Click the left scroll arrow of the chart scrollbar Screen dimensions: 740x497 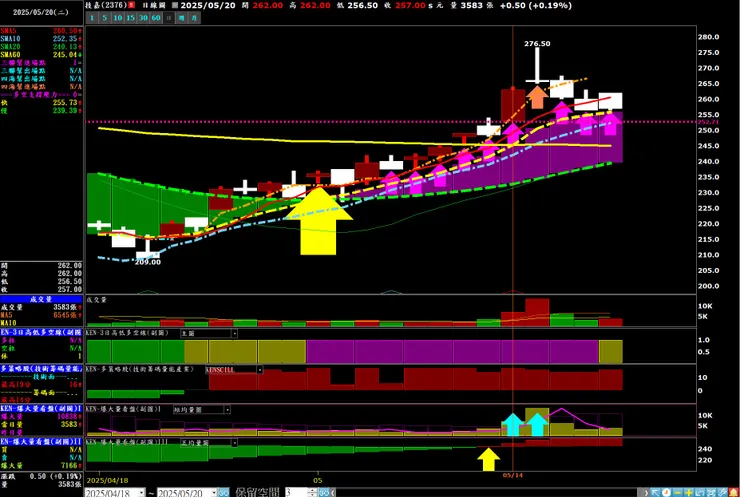coord(333,492)
